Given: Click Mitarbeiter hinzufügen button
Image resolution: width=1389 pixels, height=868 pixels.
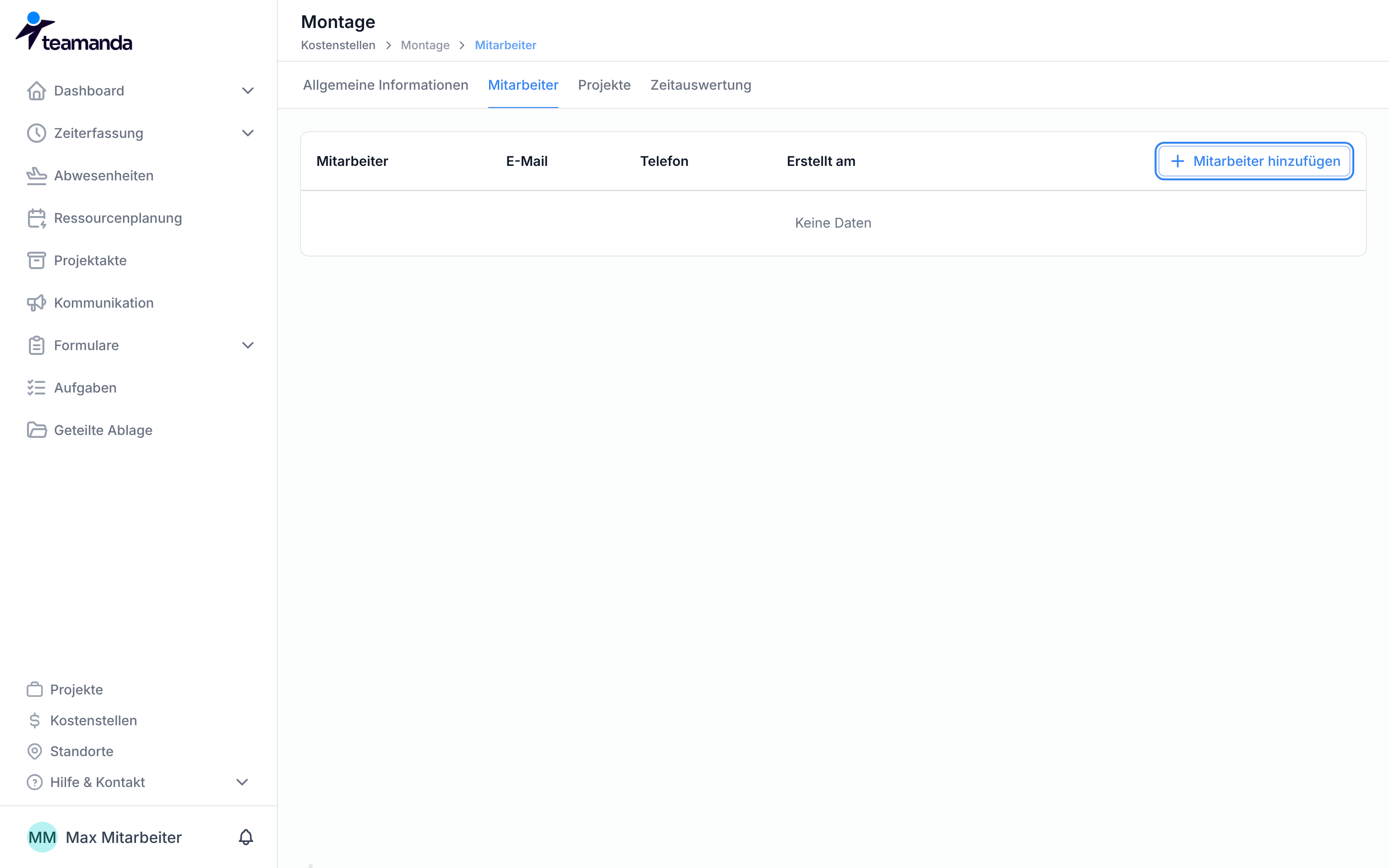Looking at the screenshot, I should point(1254,162).
